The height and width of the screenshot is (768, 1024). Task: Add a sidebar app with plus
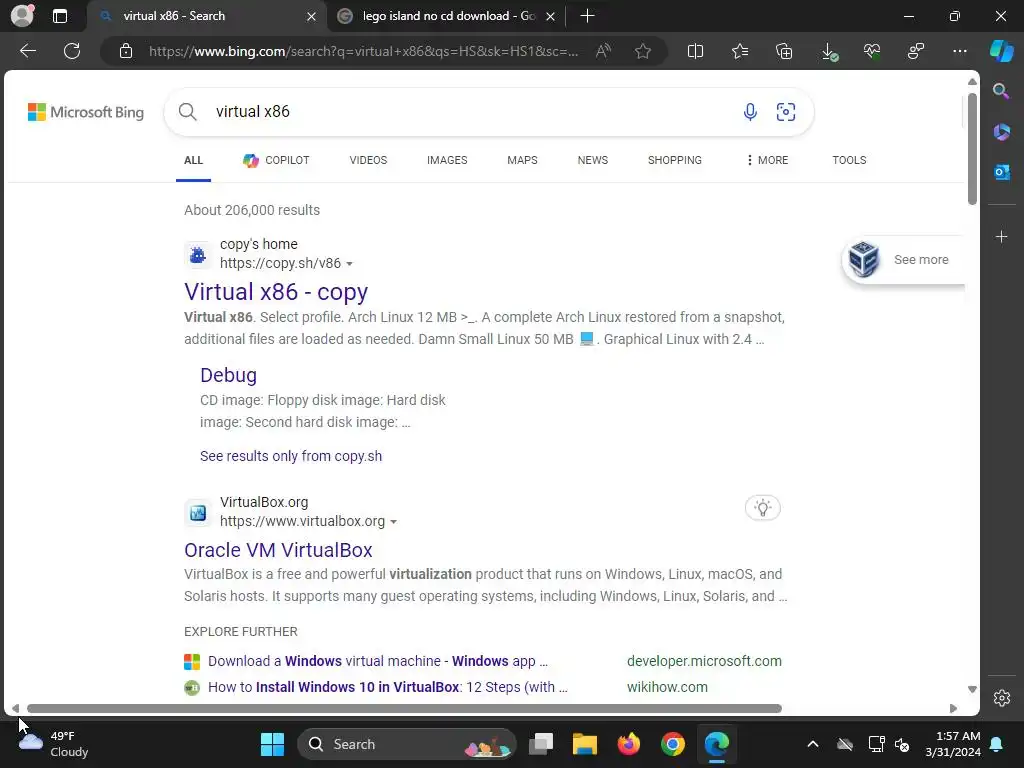(x=1001, y=236)
